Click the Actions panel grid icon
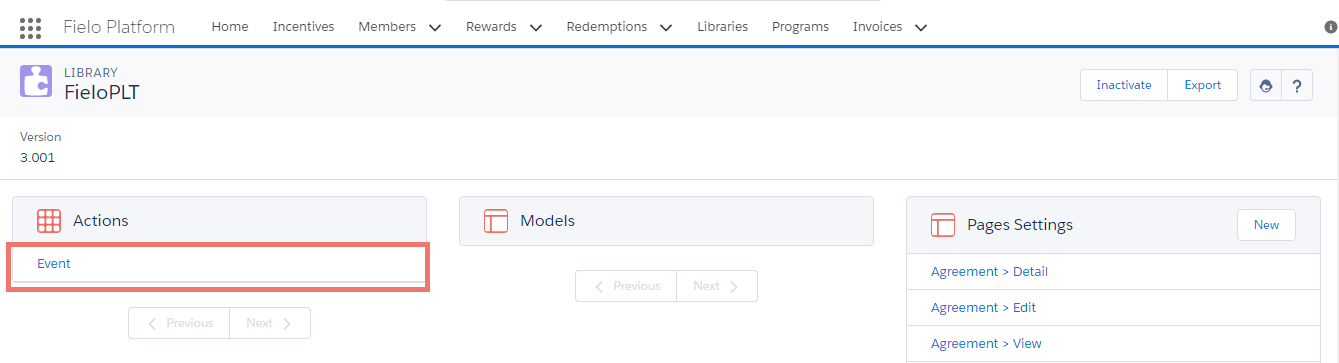Screen dimensions: 1339x363 click(x=48, y=221)
